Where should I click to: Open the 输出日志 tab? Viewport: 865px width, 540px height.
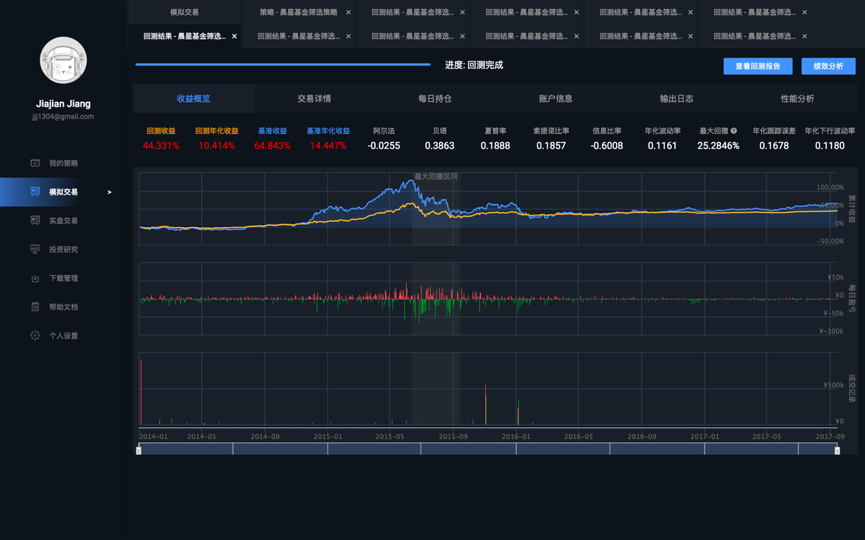point(676,99)
